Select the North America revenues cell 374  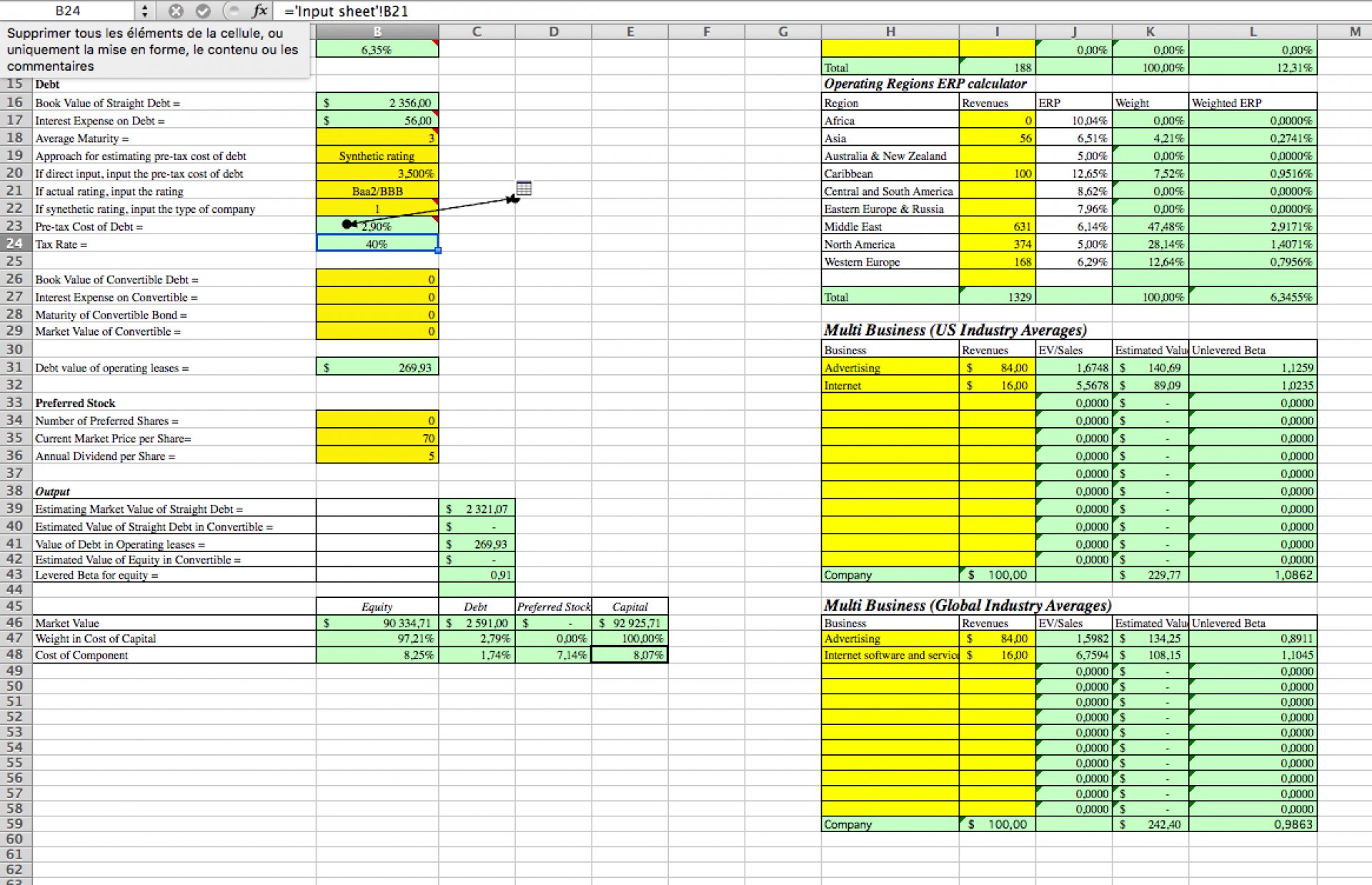point(997,244)
